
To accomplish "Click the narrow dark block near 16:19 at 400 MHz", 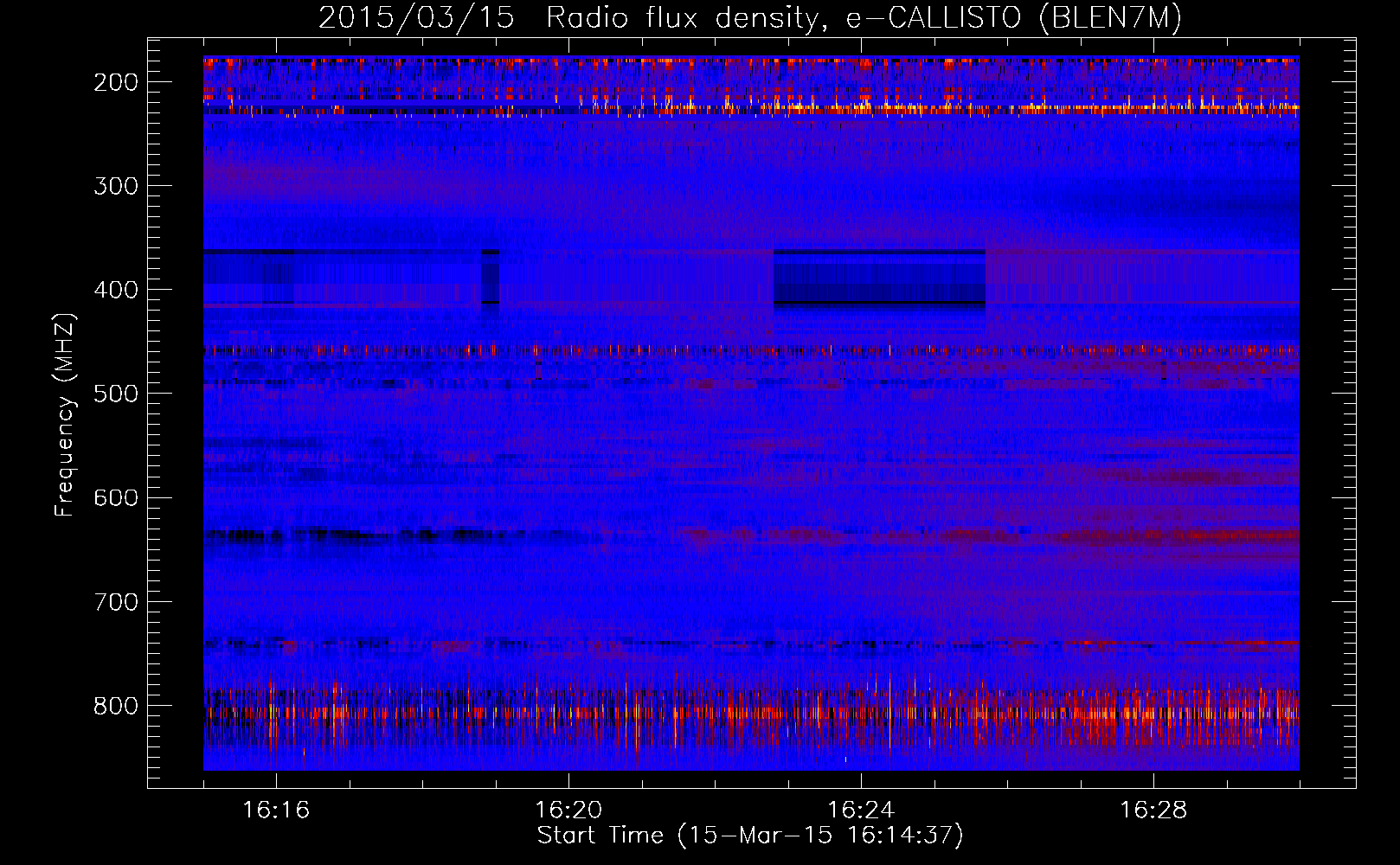I will 490,277.
